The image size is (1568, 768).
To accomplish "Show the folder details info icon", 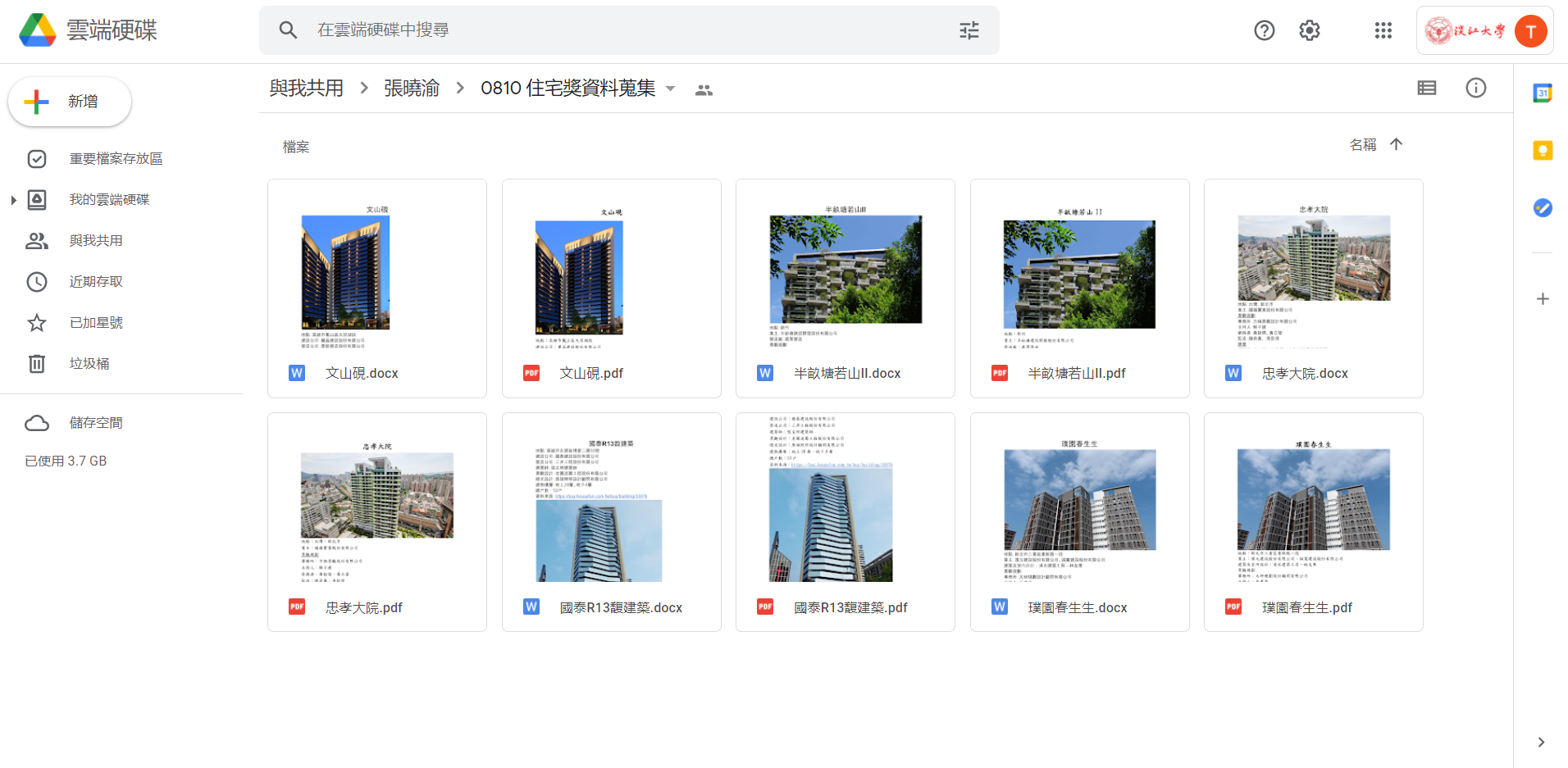I will [1475, 89].
